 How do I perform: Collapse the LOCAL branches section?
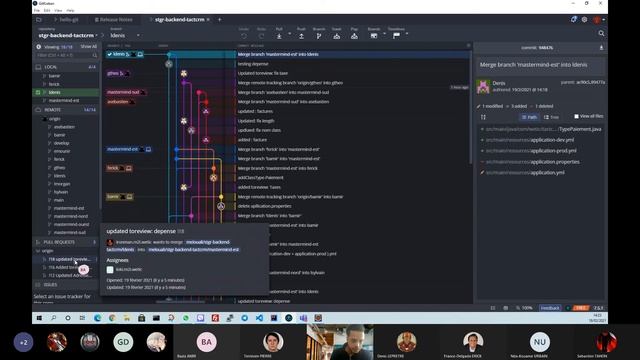click(x=66, y=67)
